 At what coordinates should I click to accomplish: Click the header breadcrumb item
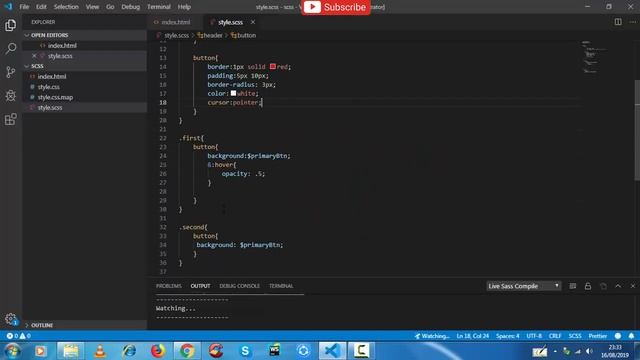[x=210, y=36]
